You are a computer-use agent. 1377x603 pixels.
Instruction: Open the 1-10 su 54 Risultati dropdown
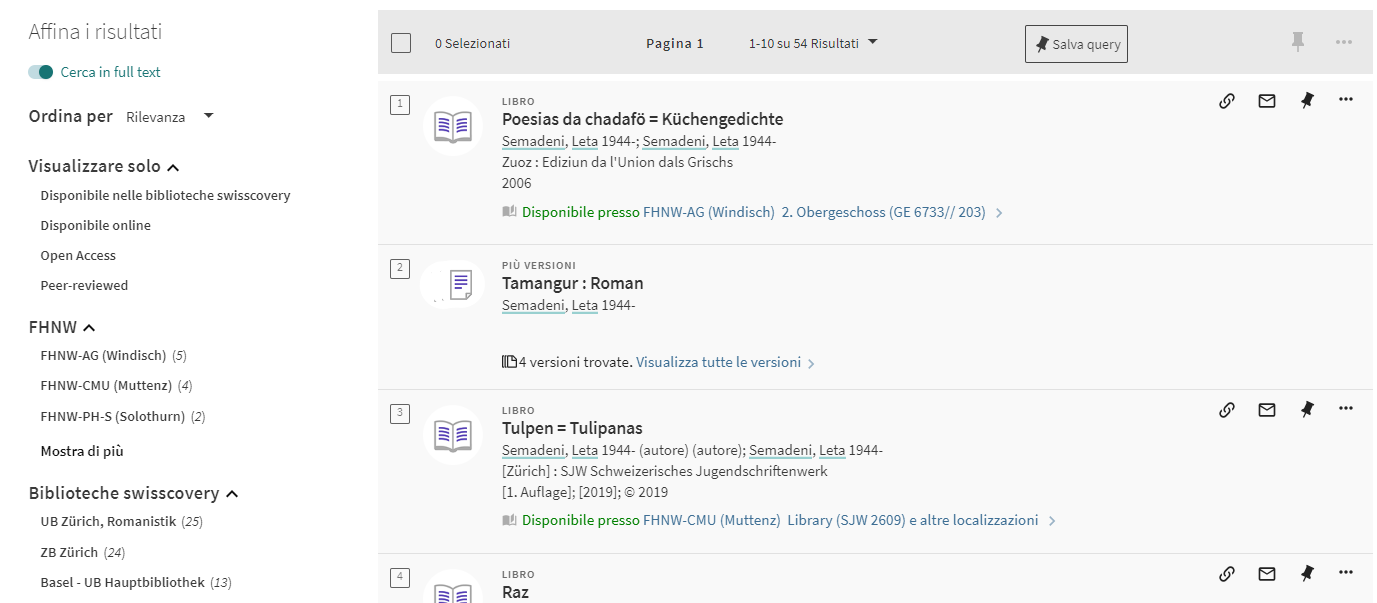coord(813,43)
